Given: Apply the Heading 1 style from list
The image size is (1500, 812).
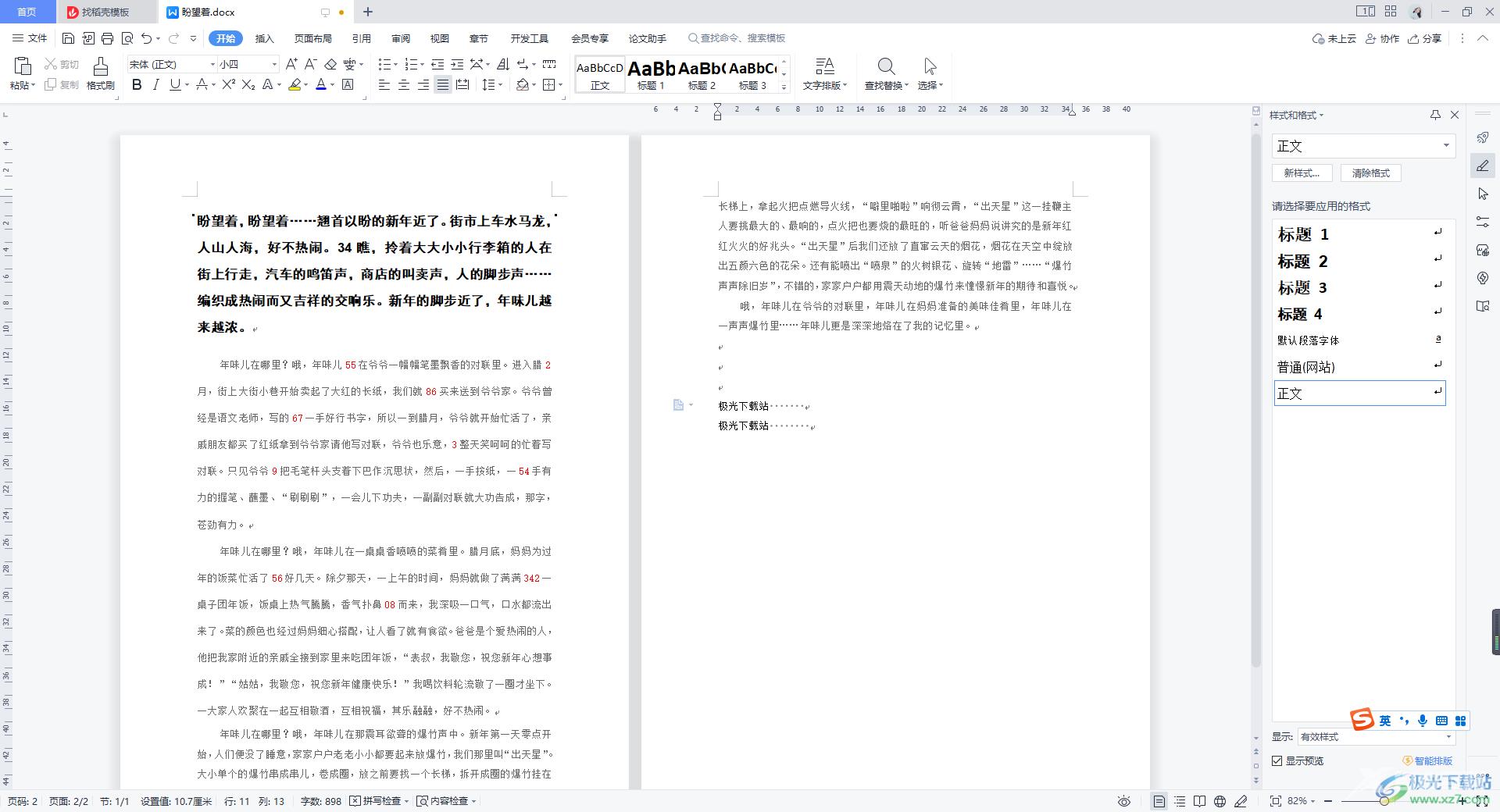Looking at the screenshot, I should pyautogui.click(x=1359, y=234).
